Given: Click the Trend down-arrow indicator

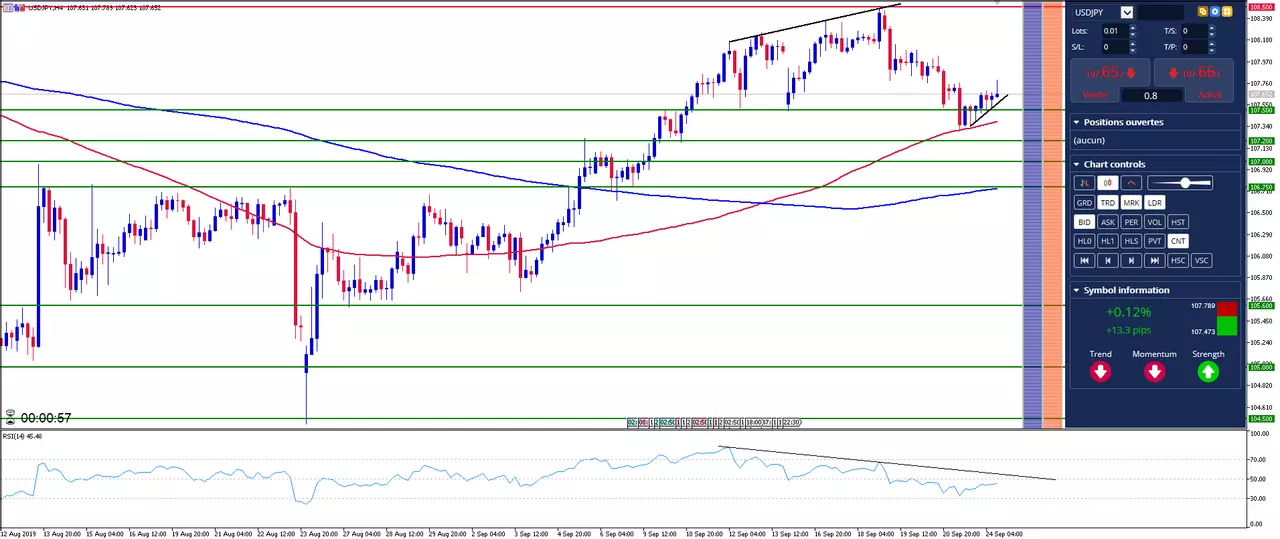Looking at the screenshot, I should 1100,372.
